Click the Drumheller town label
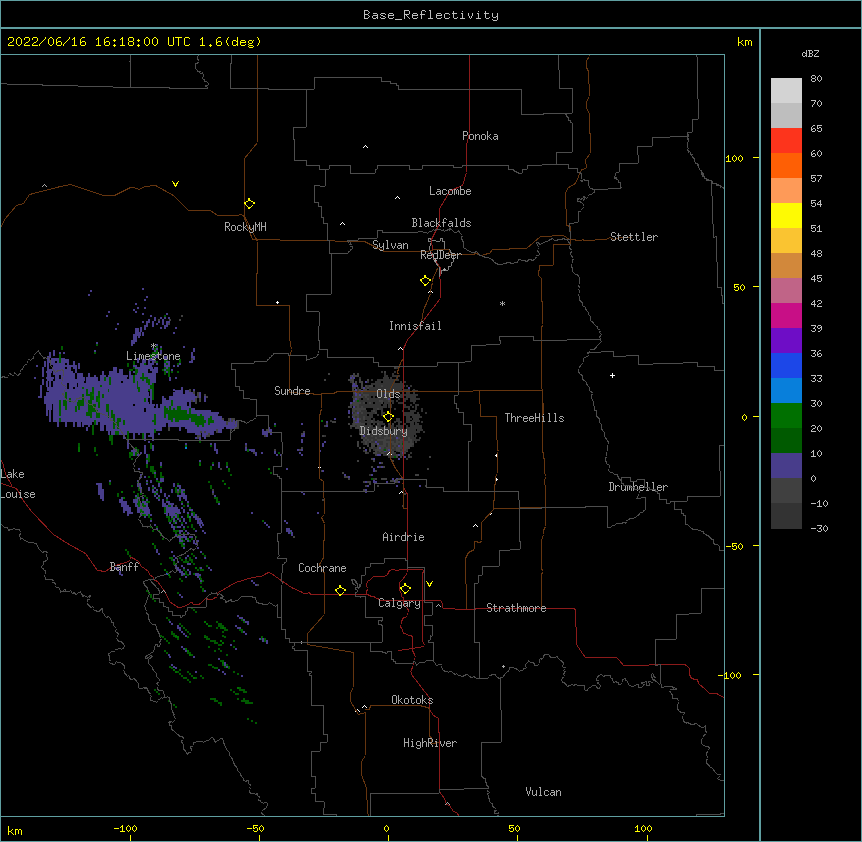The image size is (862, 842). pos(638,487)
